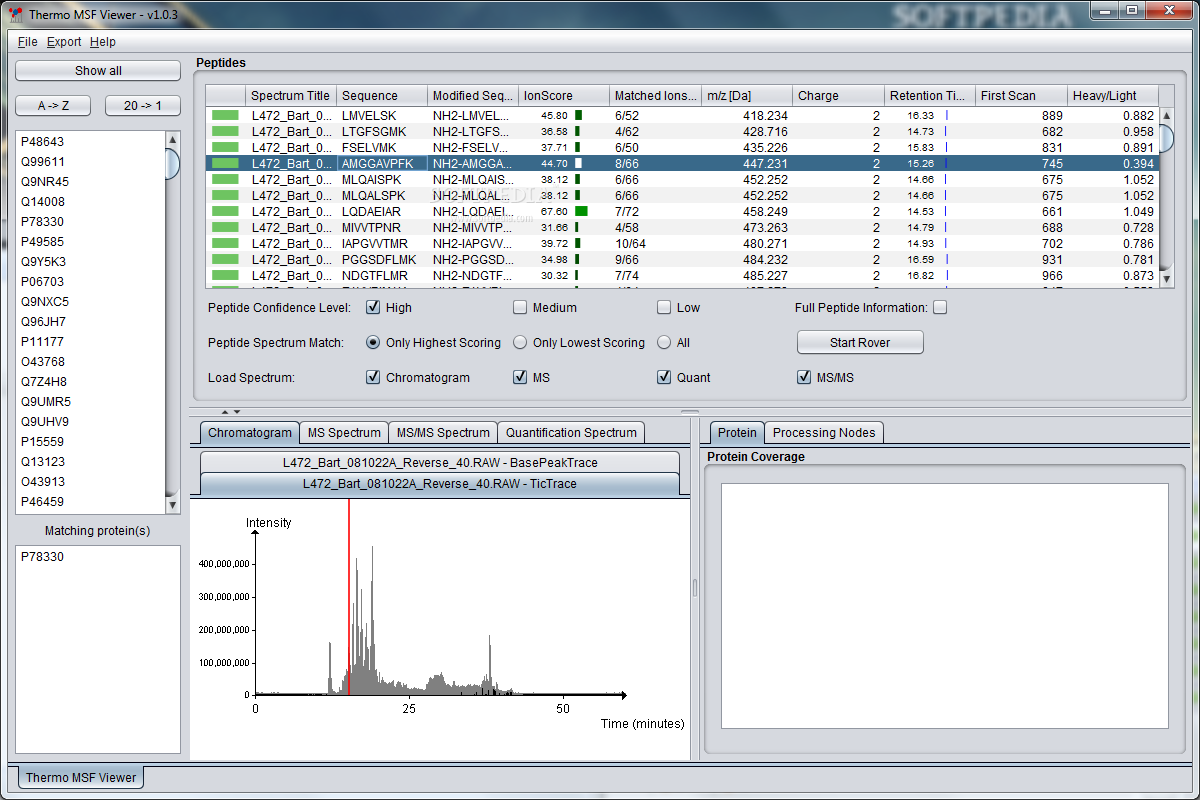Screen dimensions: 1200x800
Task: Sort by Sequence column header
Action: (381, 96)
